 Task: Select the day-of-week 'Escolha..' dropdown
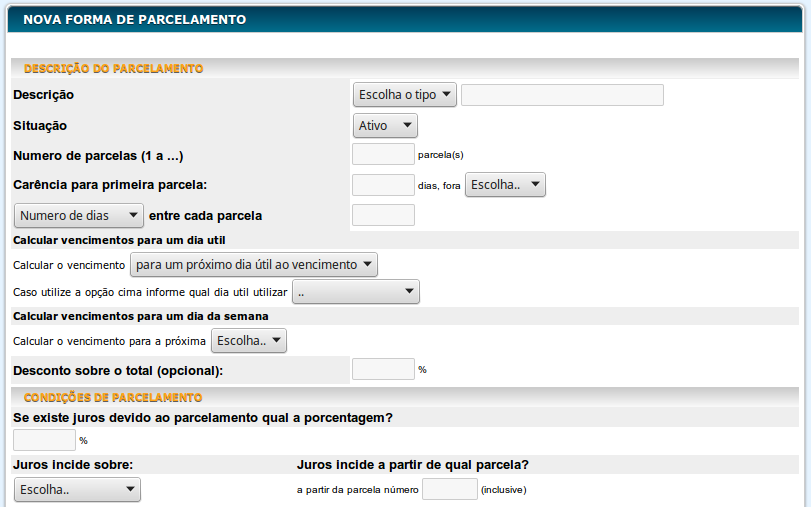tap(249, 341)
